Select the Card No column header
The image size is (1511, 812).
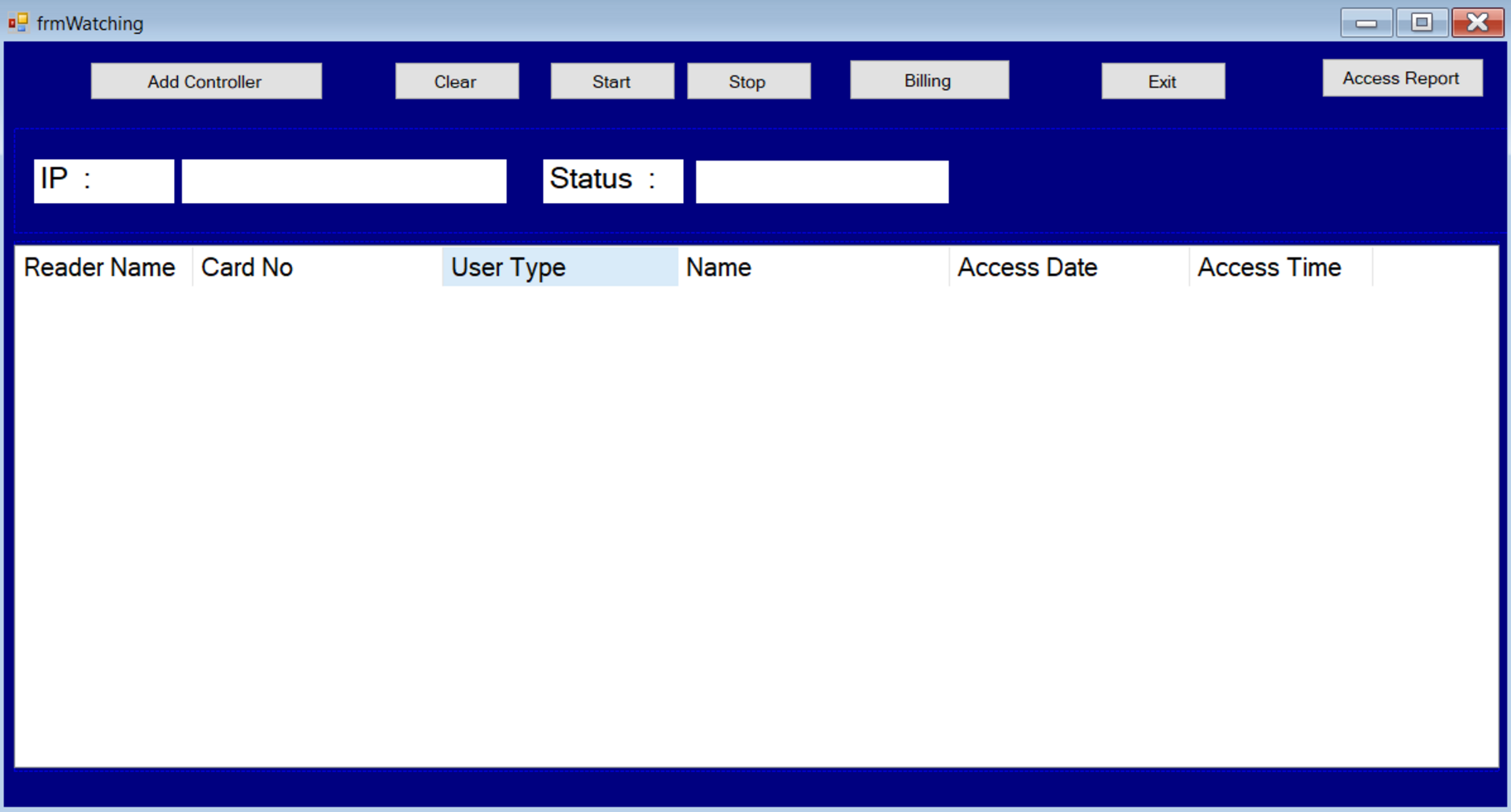click(316, 268)
